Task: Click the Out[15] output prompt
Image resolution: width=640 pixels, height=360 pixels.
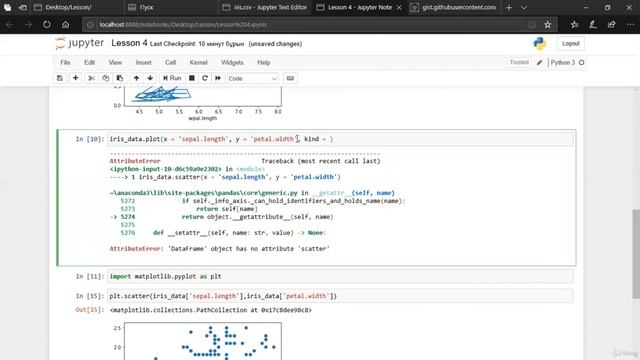Action: (x=90, y=310)
